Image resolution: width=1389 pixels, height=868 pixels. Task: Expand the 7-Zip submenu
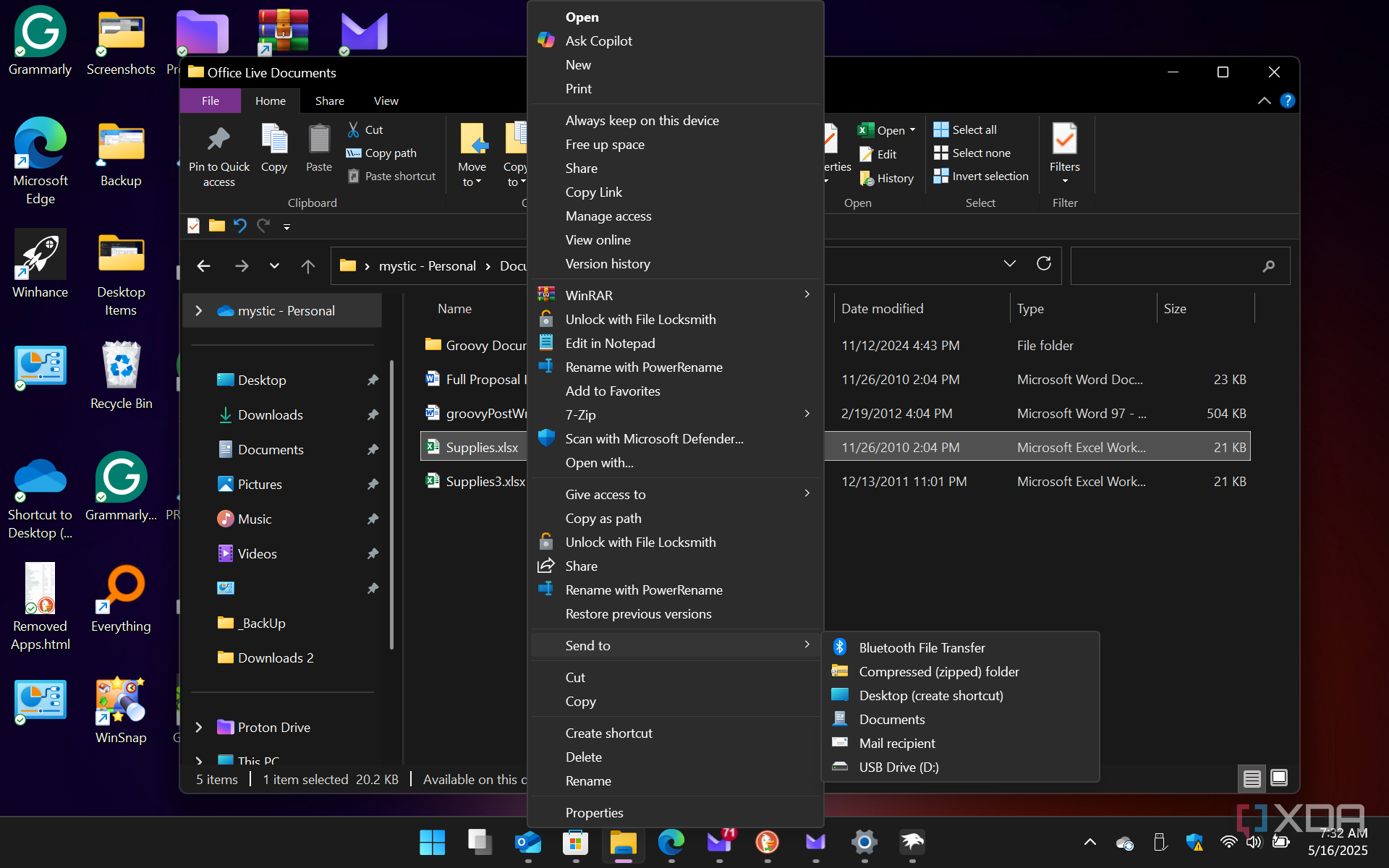click(807, 414)
